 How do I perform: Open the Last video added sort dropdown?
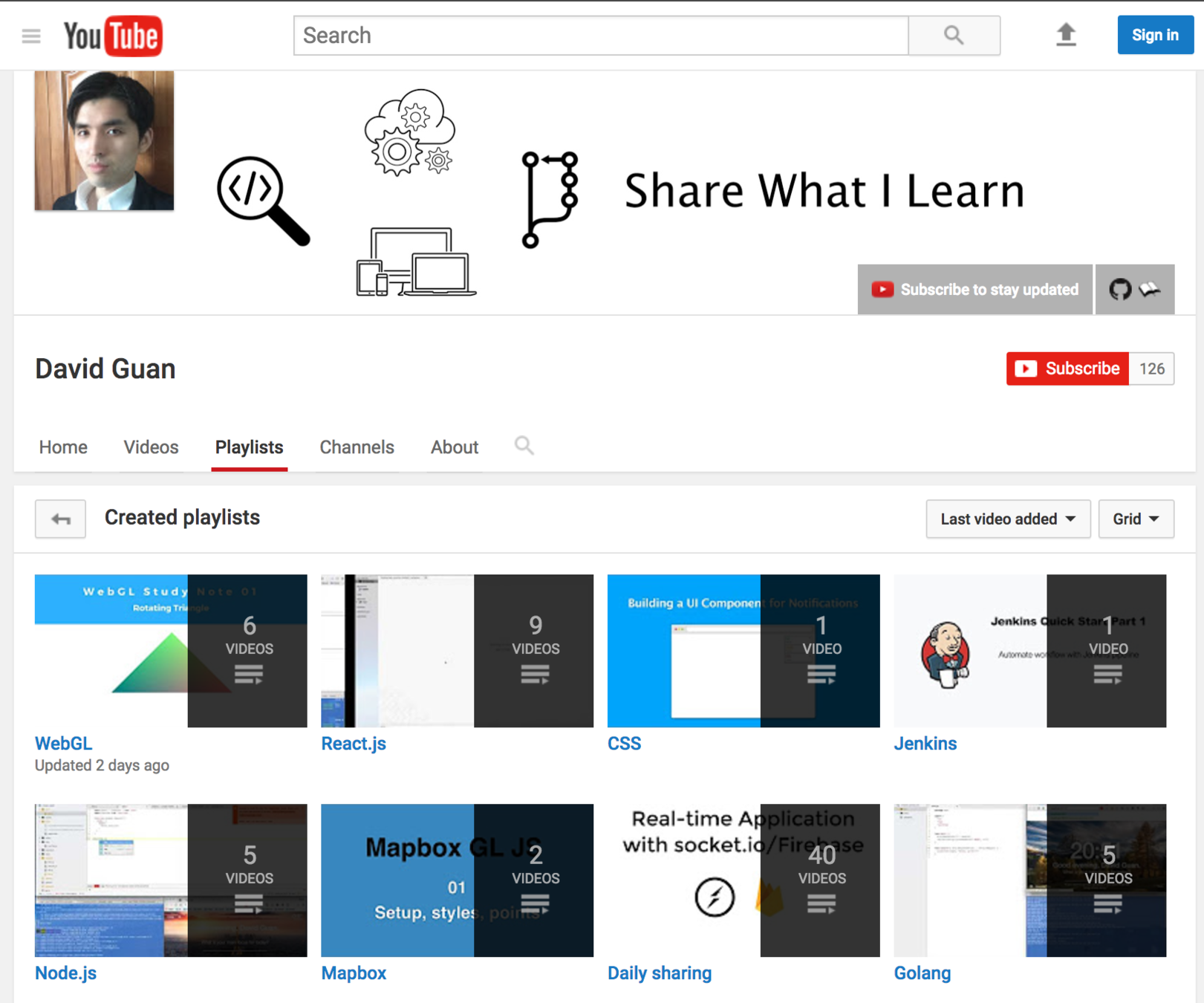click(x=1008, y=519)
